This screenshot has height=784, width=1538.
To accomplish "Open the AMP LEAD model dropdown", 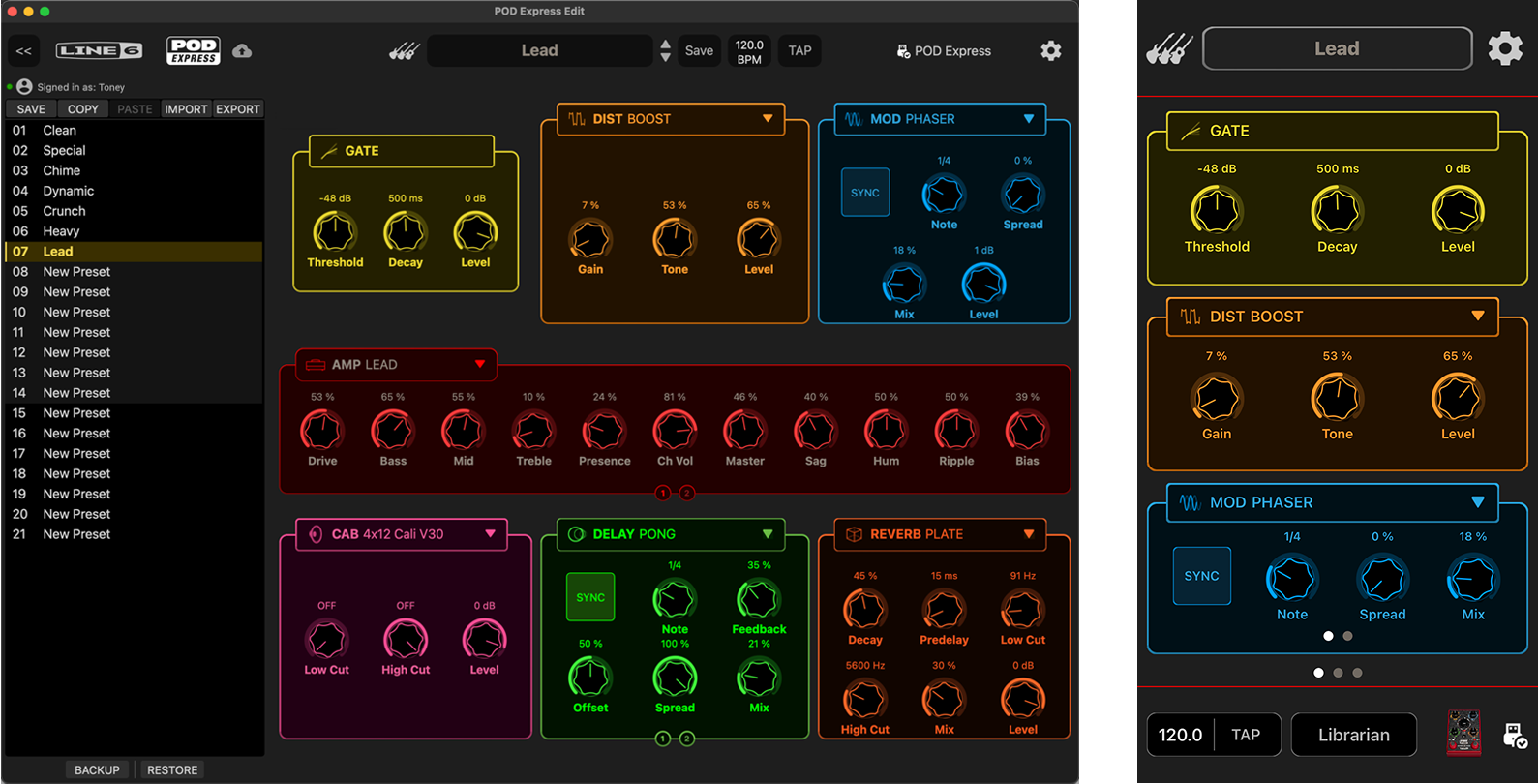I will [x=480, y=365].
